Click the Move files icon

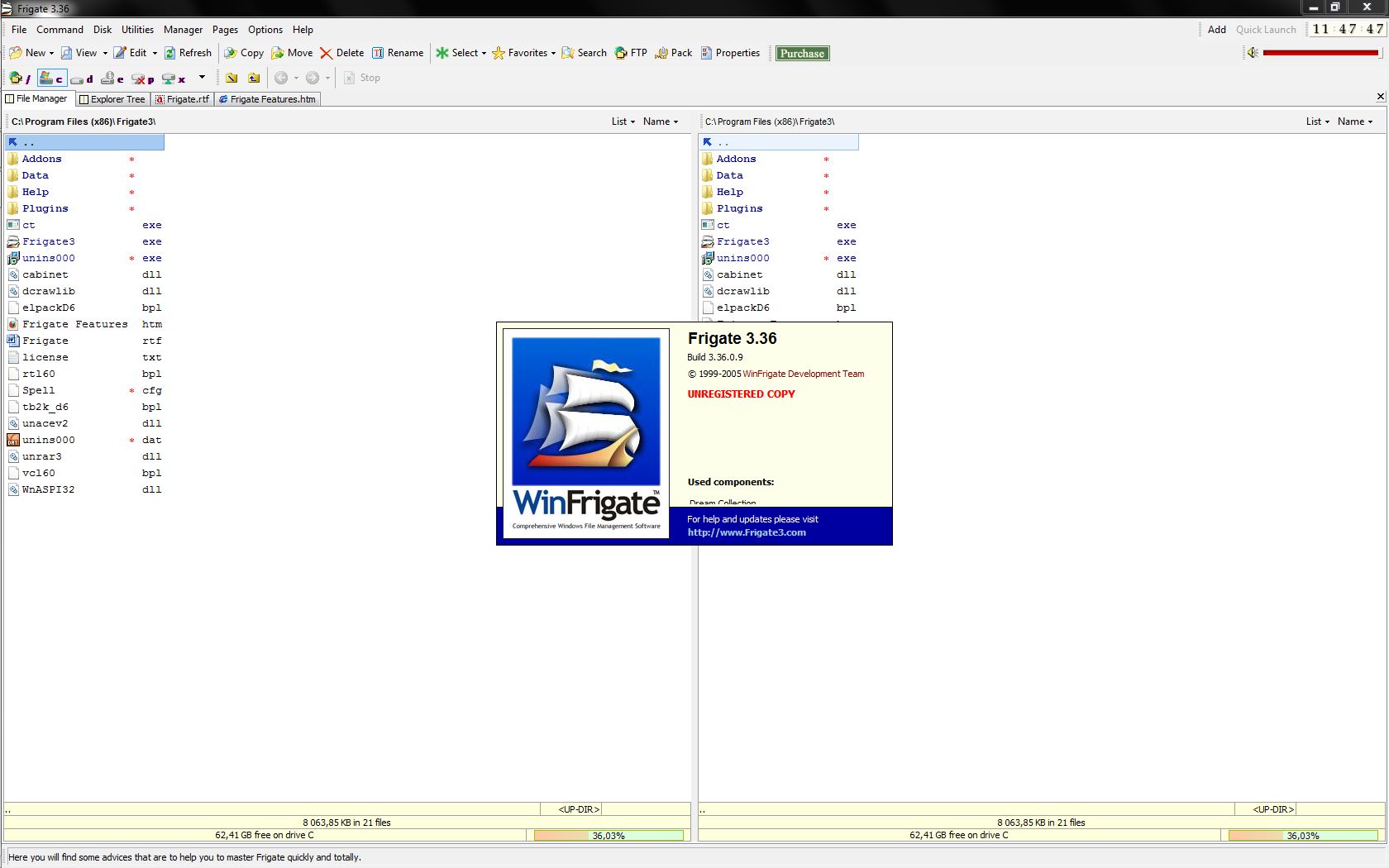point(278,53)
